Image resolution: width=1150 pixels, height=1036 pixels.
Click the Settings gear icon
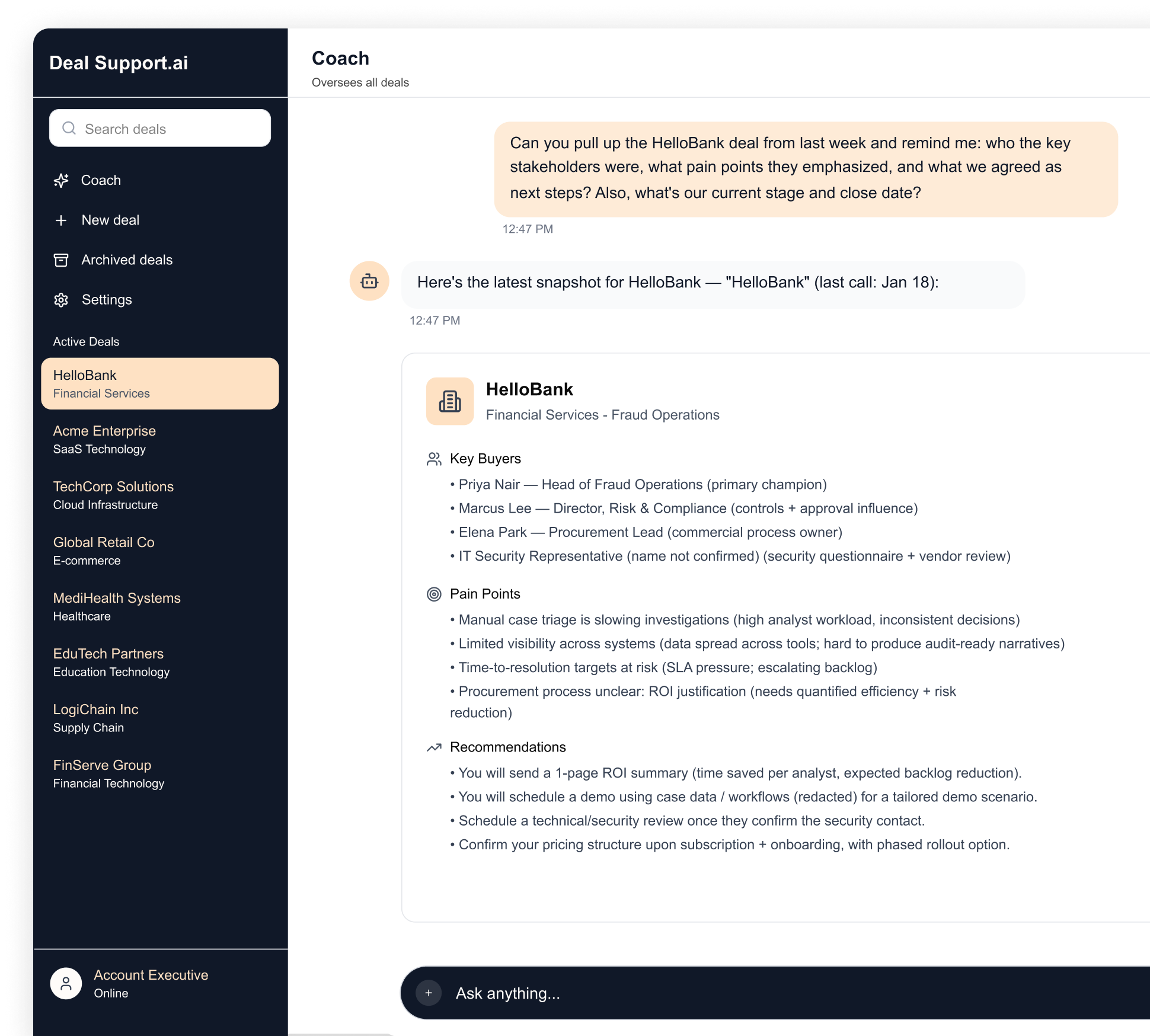61,300
